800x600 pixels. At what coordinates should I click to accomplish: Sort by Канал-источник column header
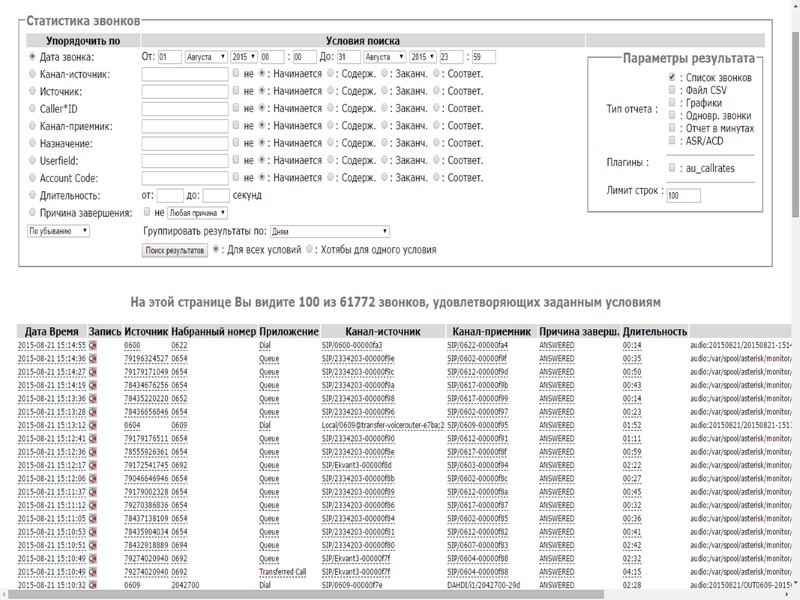383,332
